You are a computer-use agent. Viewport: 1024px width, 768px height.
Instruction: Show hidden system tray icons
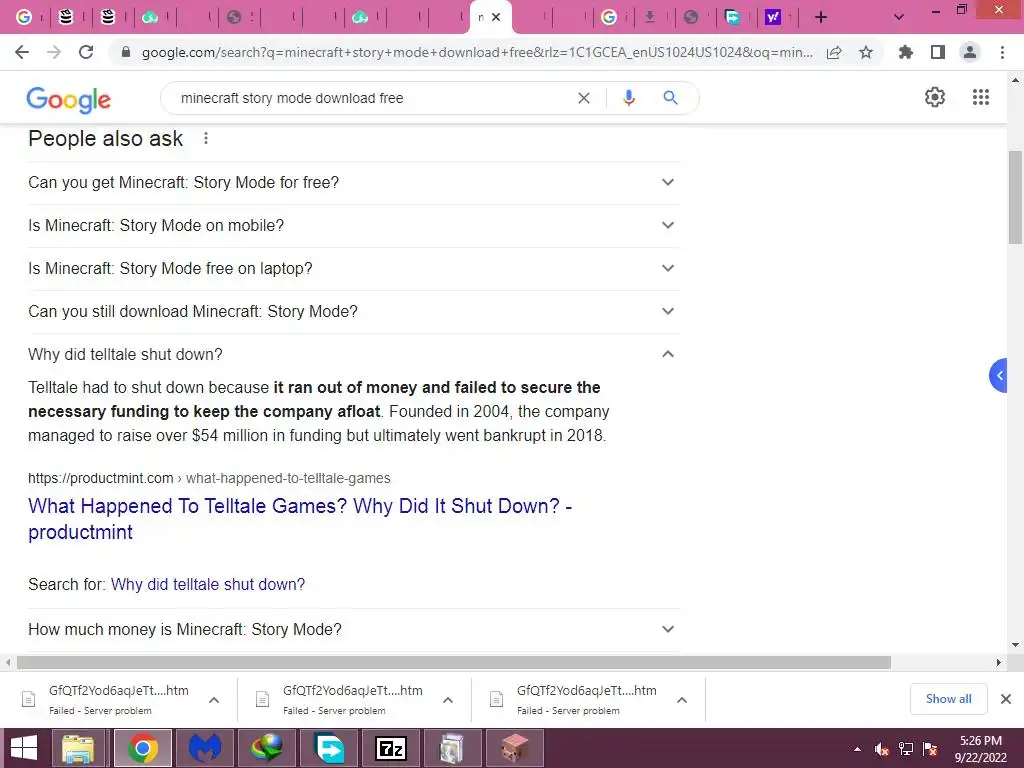pos(857,749)
